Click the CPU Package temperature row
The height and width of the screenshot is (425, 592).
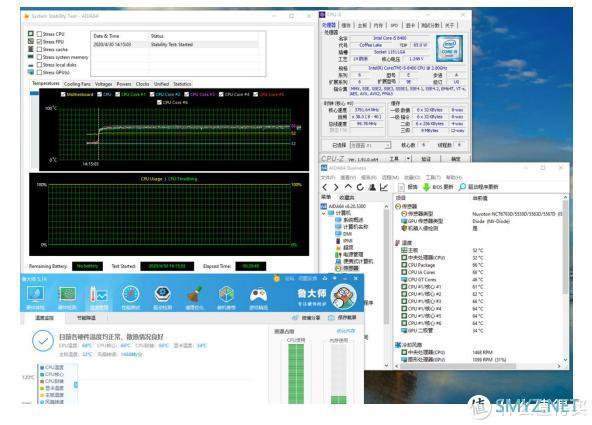pos(442,265)
